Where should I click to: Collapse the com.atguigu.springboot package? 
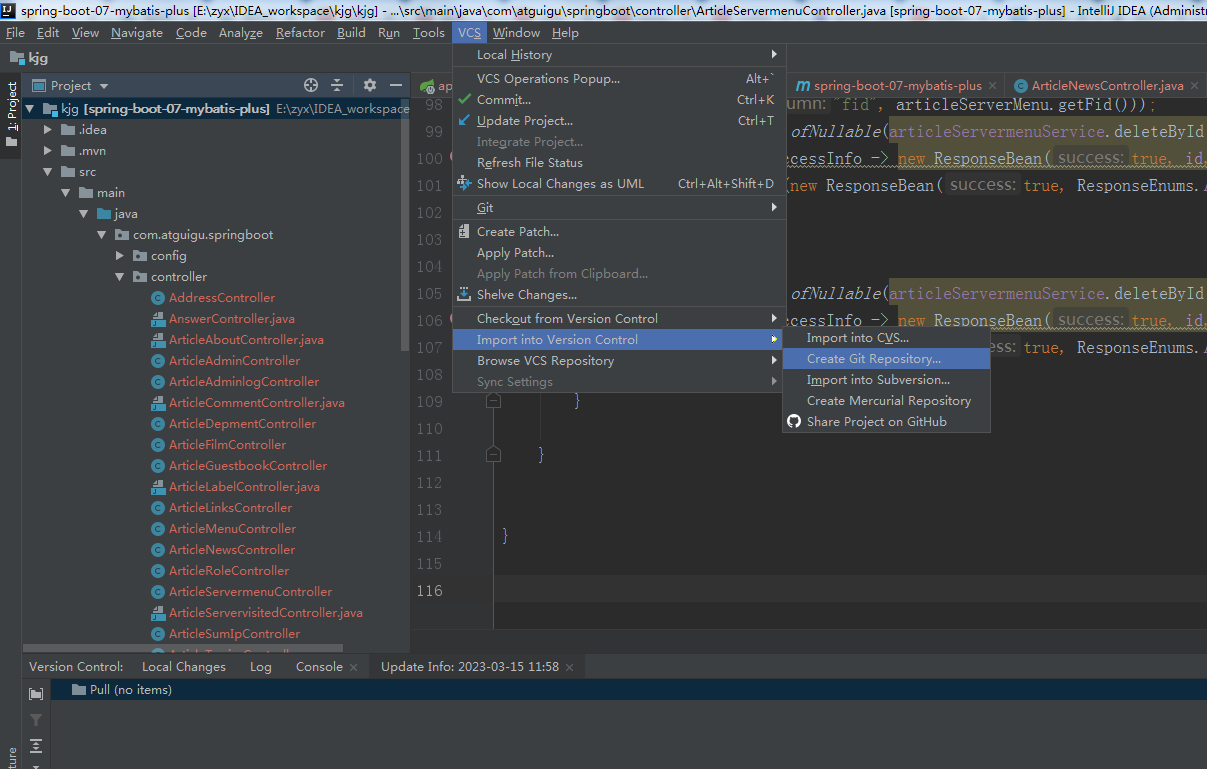[x=102, y=235]
